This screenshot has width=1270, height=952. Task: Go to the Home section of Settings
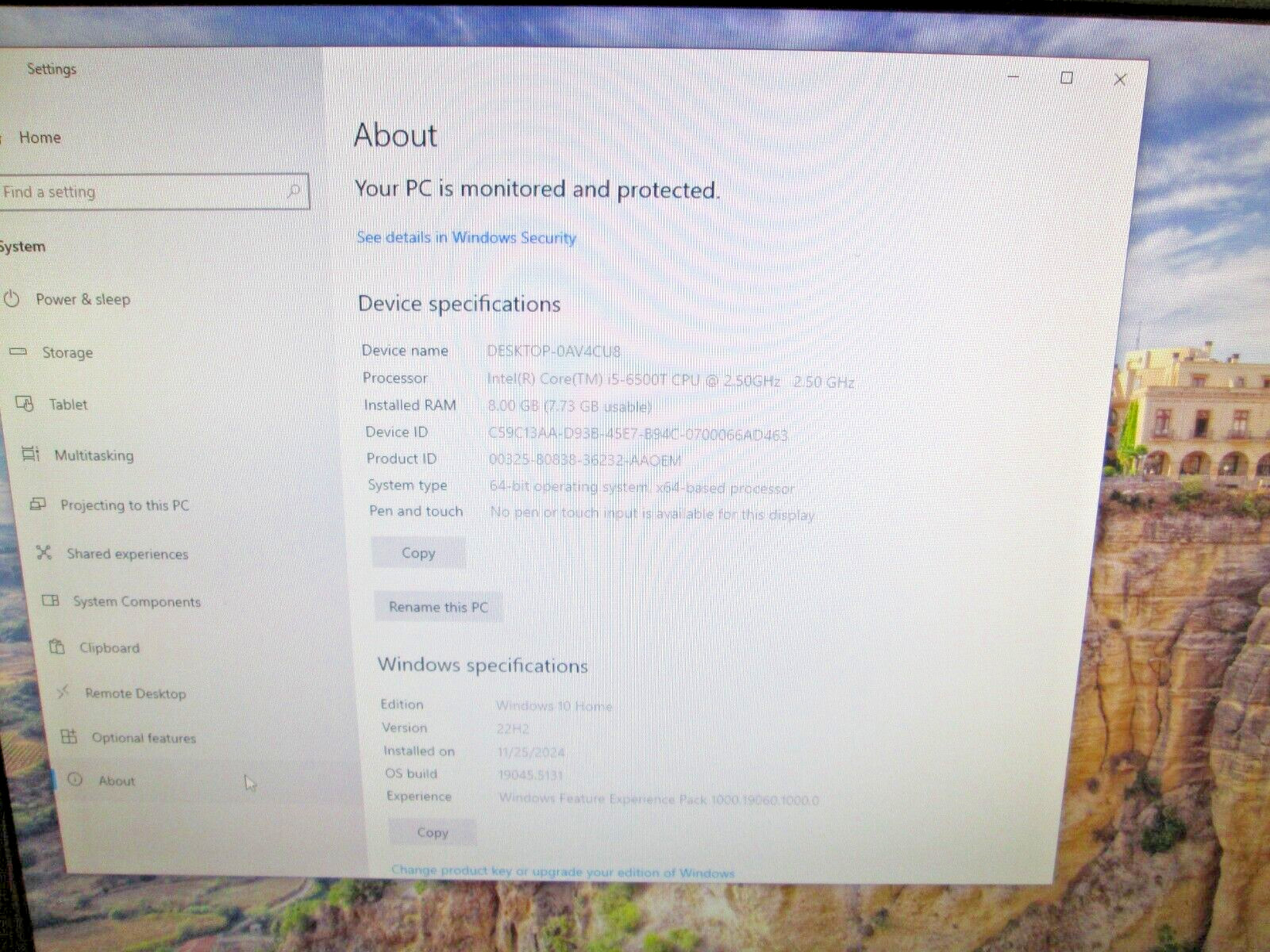[40, 136]
